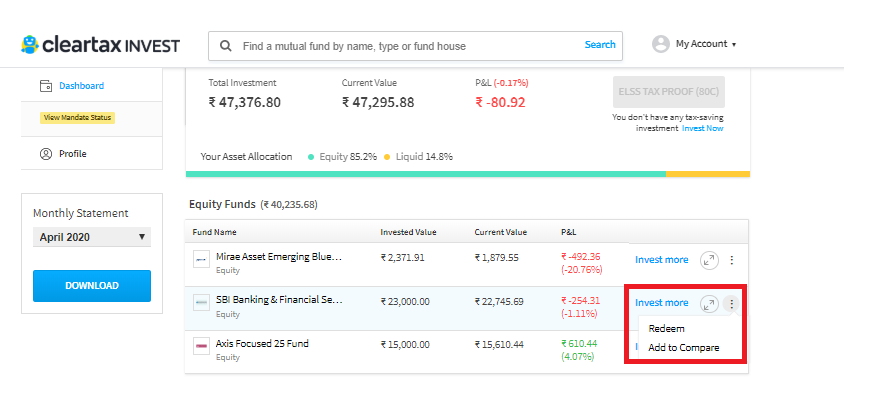Open the My Account dropdown

[706, 44]
